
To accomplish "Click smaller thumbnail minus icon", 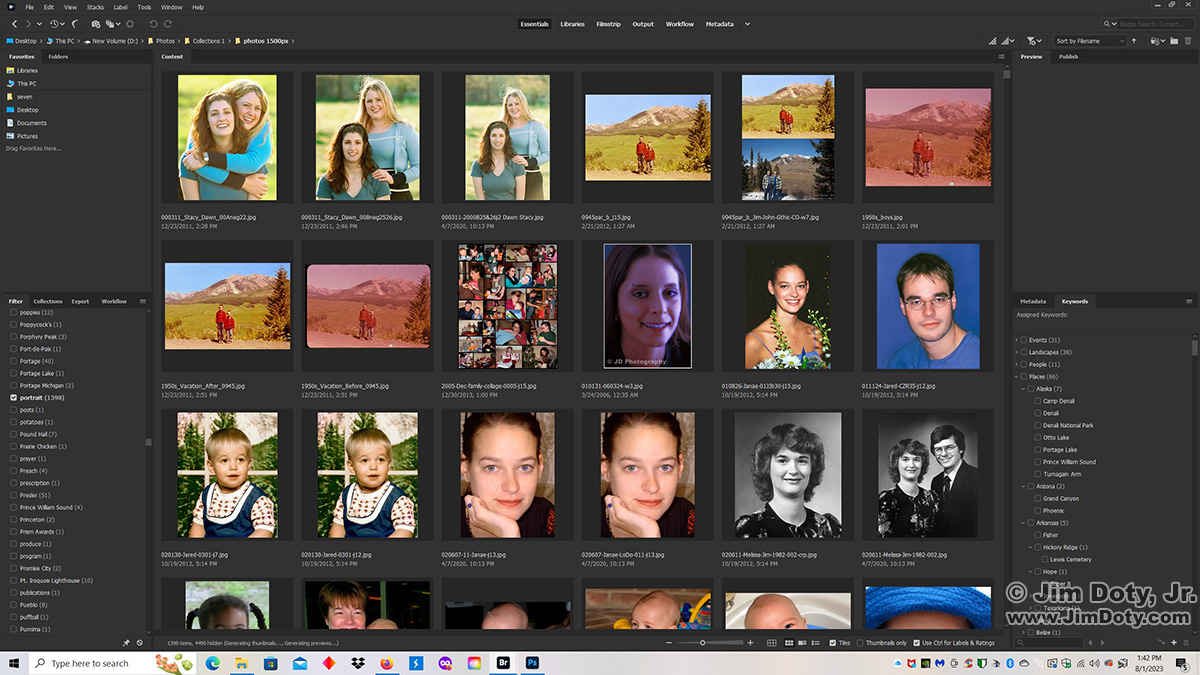I will click(x=668, y=642).
